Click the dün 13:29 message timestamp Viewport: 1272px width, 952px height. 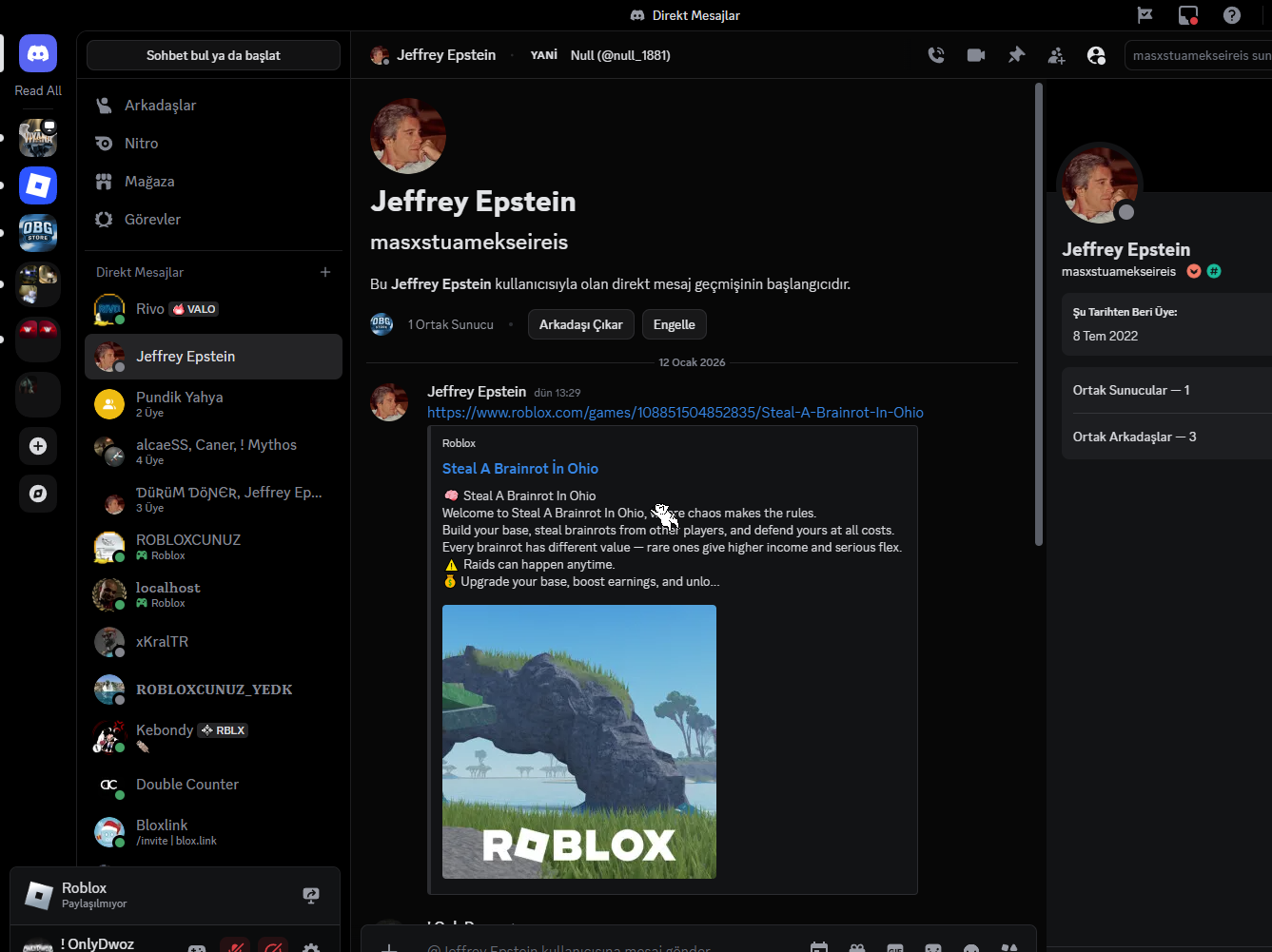[x=558, y=393]
